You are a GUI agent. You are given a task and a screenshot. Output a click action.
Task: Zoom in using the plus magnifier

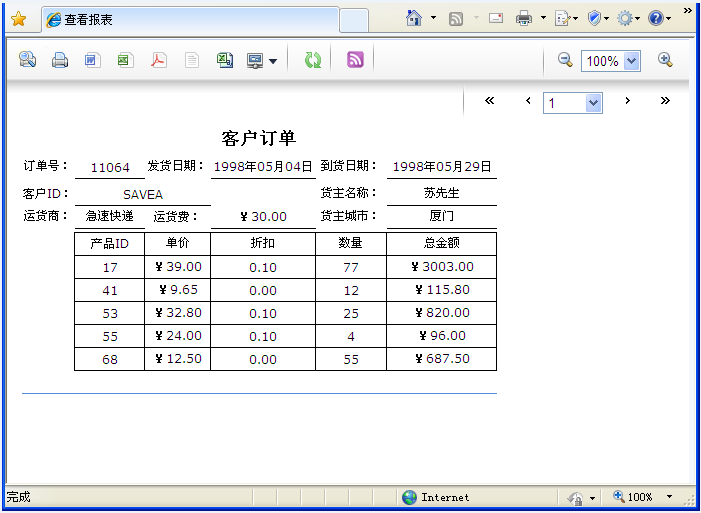pos(665,59)
